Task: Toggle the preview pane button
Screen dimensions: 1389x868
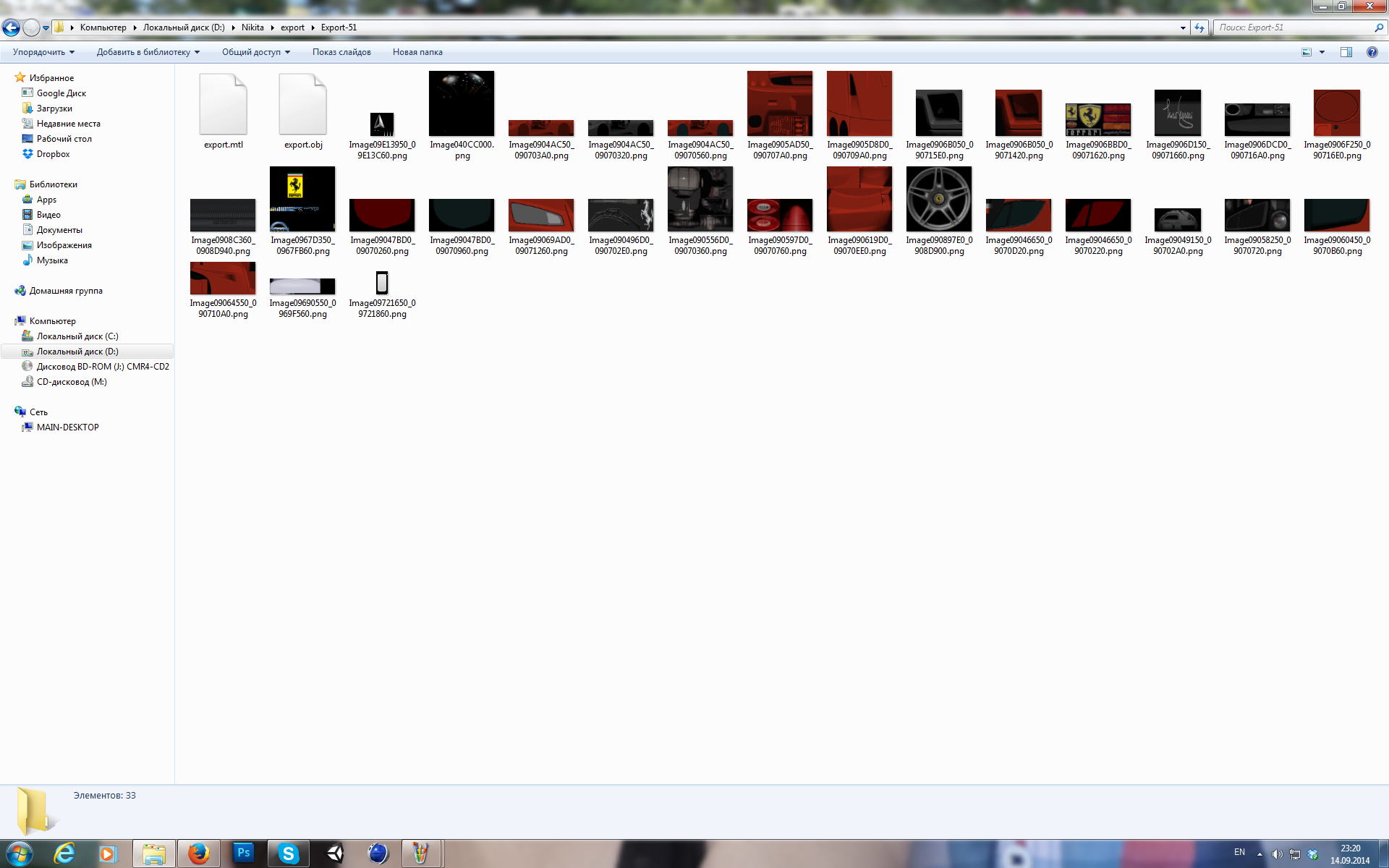Action: [1346, 52]
